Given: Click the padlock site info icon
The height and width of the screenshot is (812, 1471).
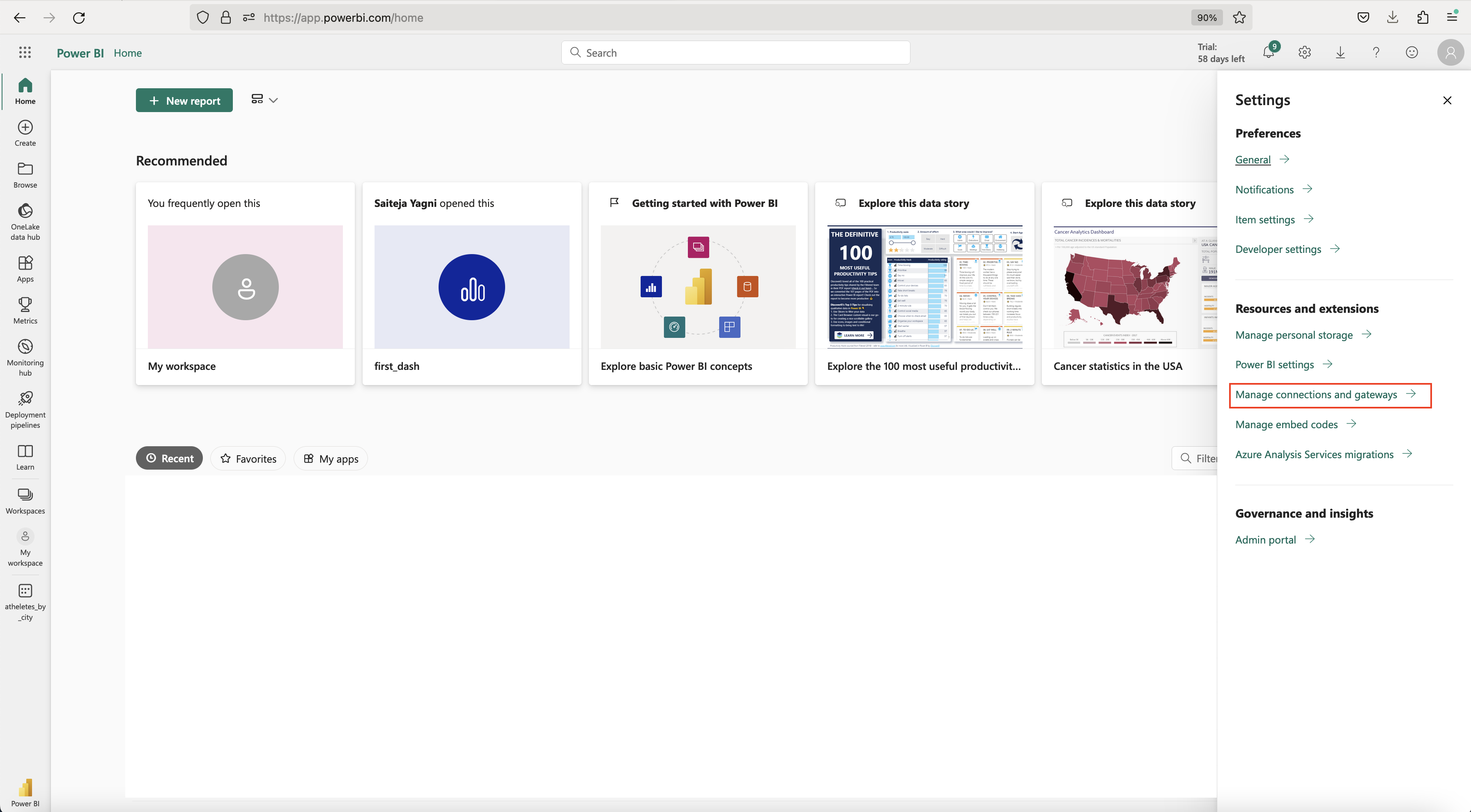Looking at the screenshot, I should pos(225,18).
